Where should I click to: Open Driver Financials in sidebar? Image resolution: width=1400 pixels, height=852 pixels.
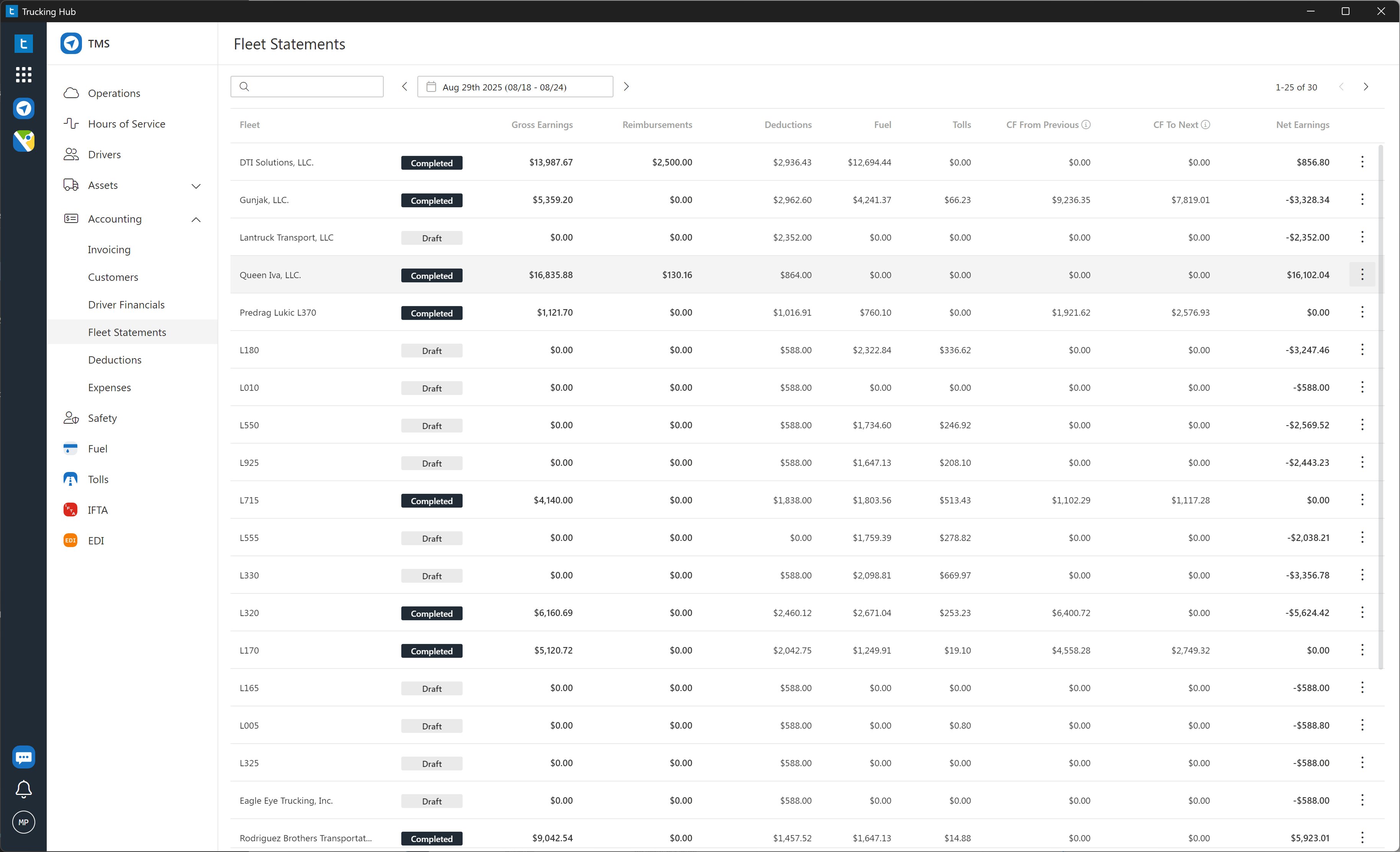click(126, 305)
